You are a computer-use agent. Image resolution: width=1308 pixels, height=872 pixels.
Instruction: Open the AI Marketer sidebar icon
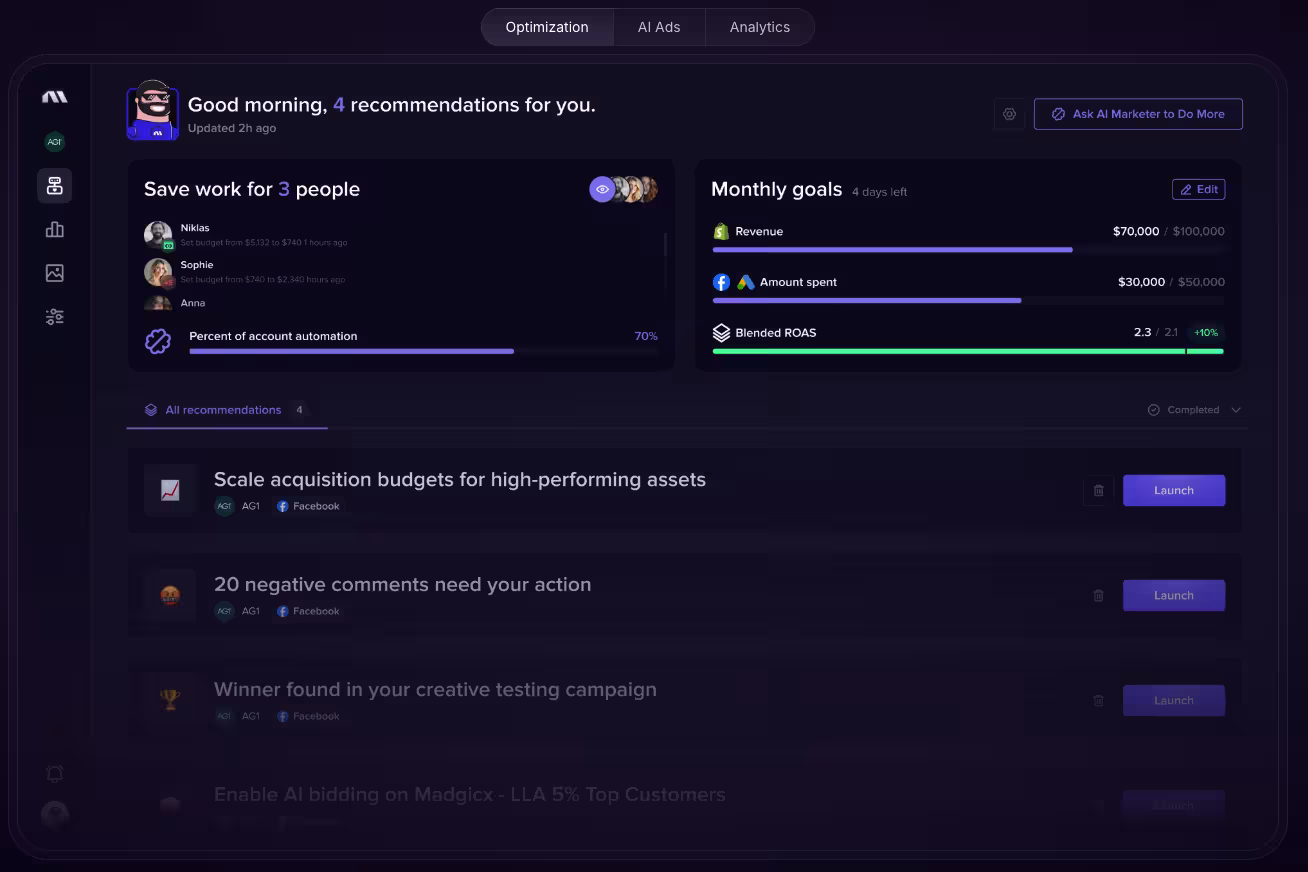[x=55, y=186]
